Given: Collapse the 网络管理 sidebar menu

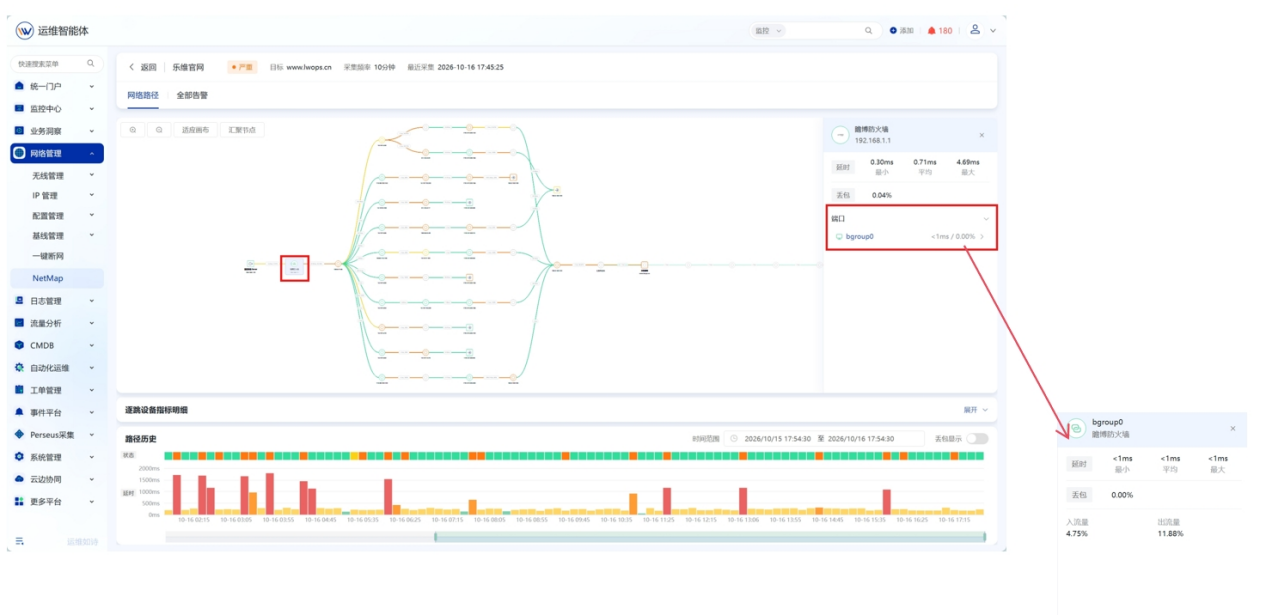Looking at the screenshot, I should tap(57, 153).
